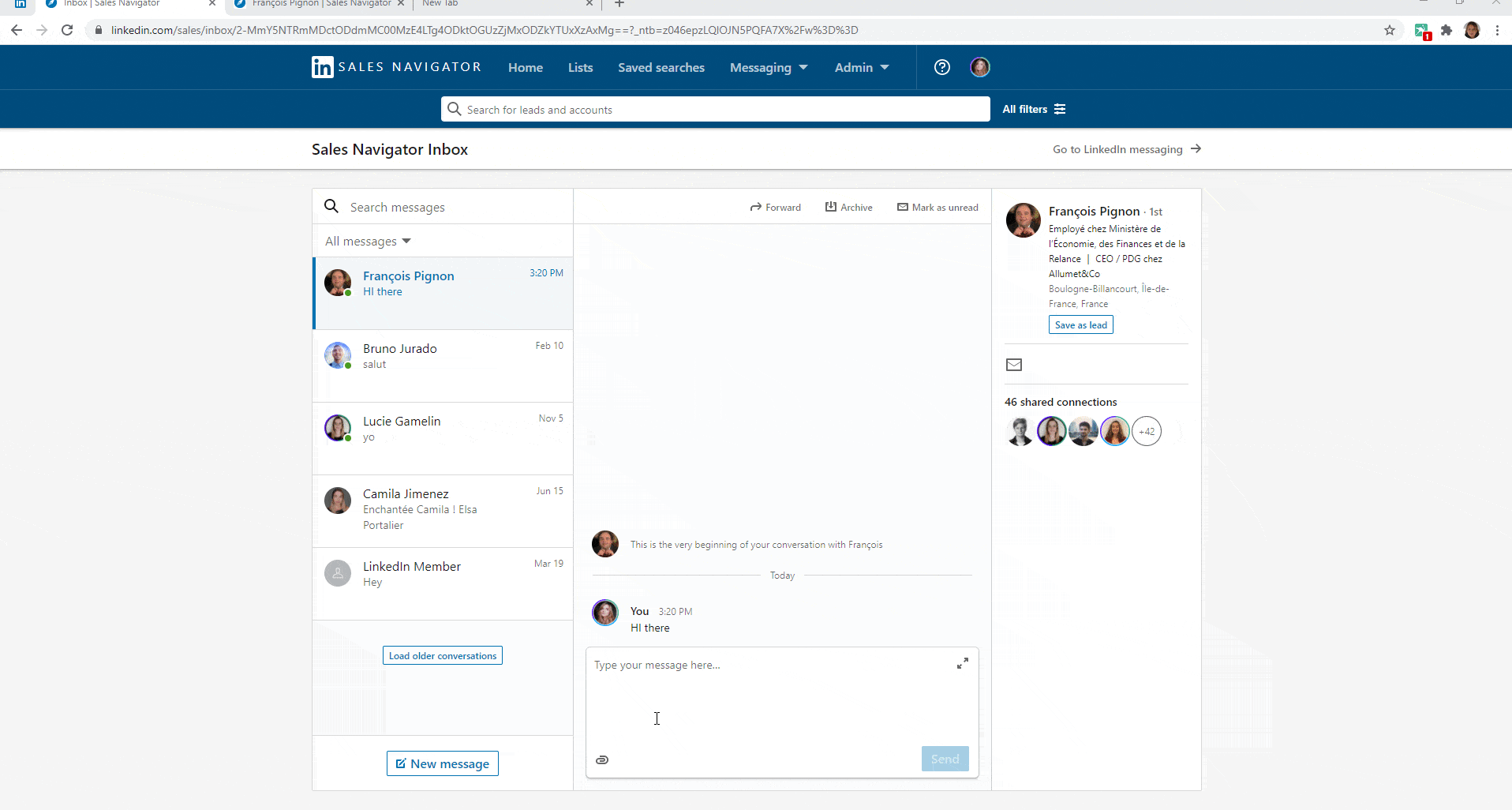The image size is (1512, 810).
Task: Open the François Pignon conversation
Action: [x=443, y=293]
